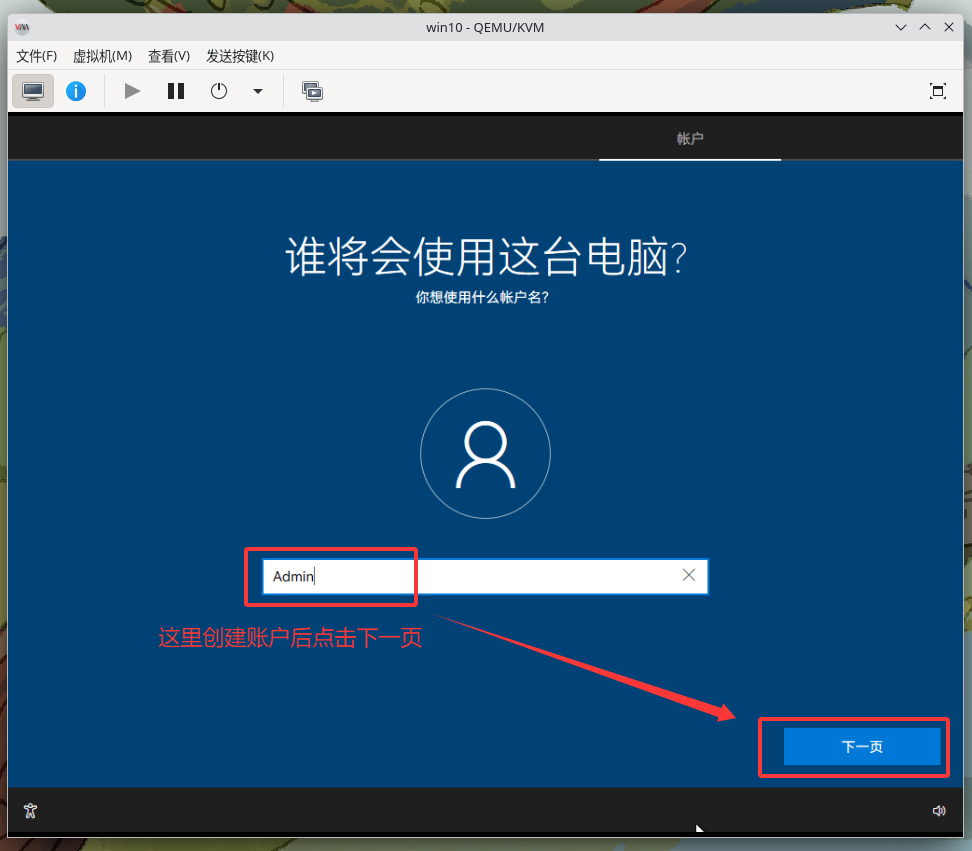Click the volume speaker icon

click(939, 811)
